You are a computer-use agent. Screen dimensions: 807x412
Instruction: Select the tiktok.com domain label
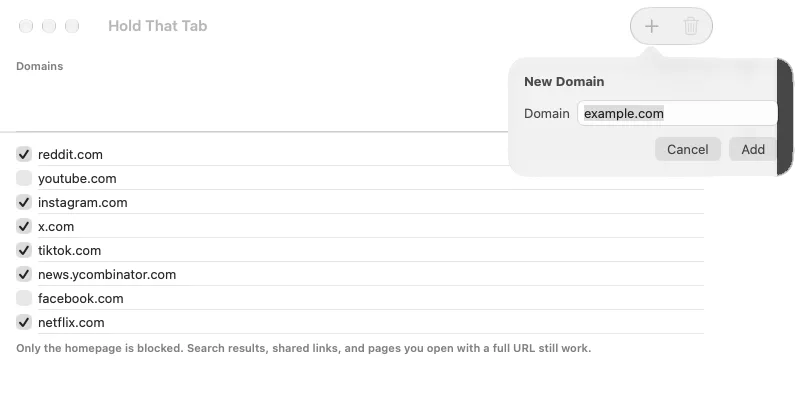pyautogui.click(x=69, y=251)
